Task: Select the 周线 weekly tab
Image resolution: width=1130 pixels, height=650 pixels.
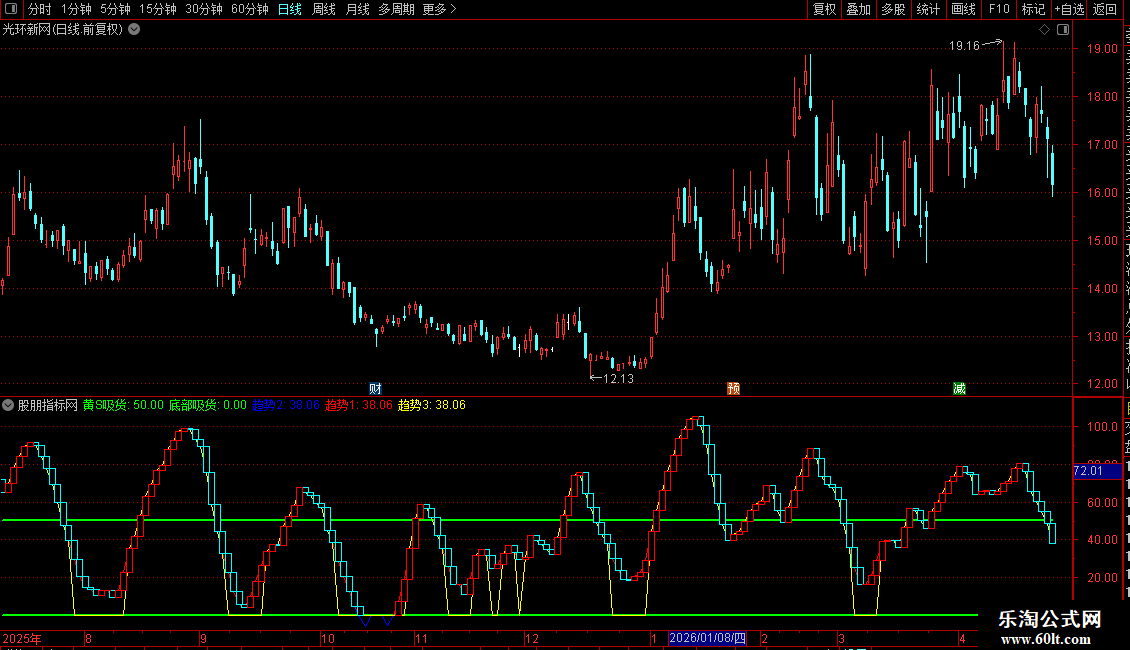Action: pos(324,9)
